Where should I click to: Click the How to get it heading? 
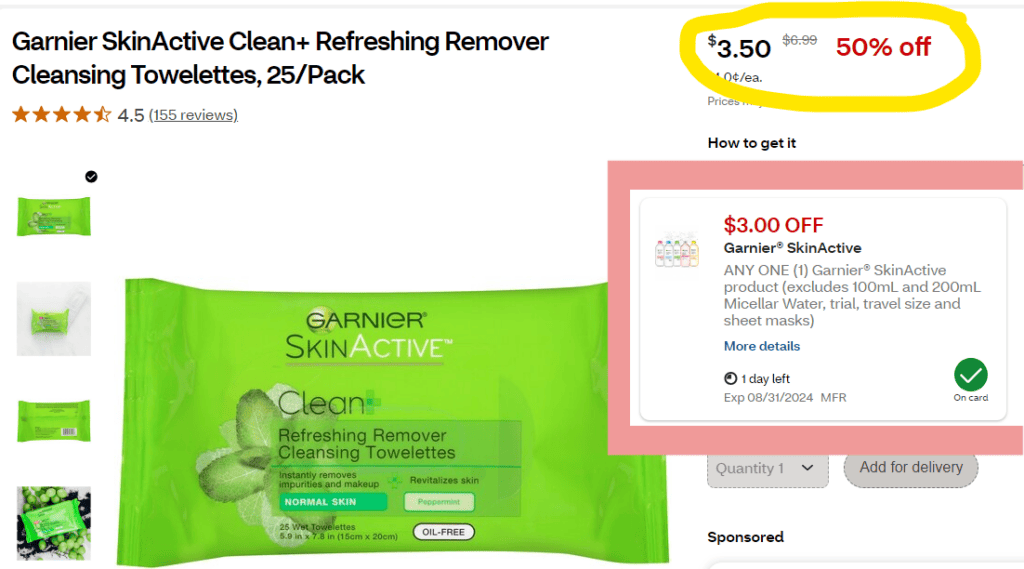coord(752,143)
